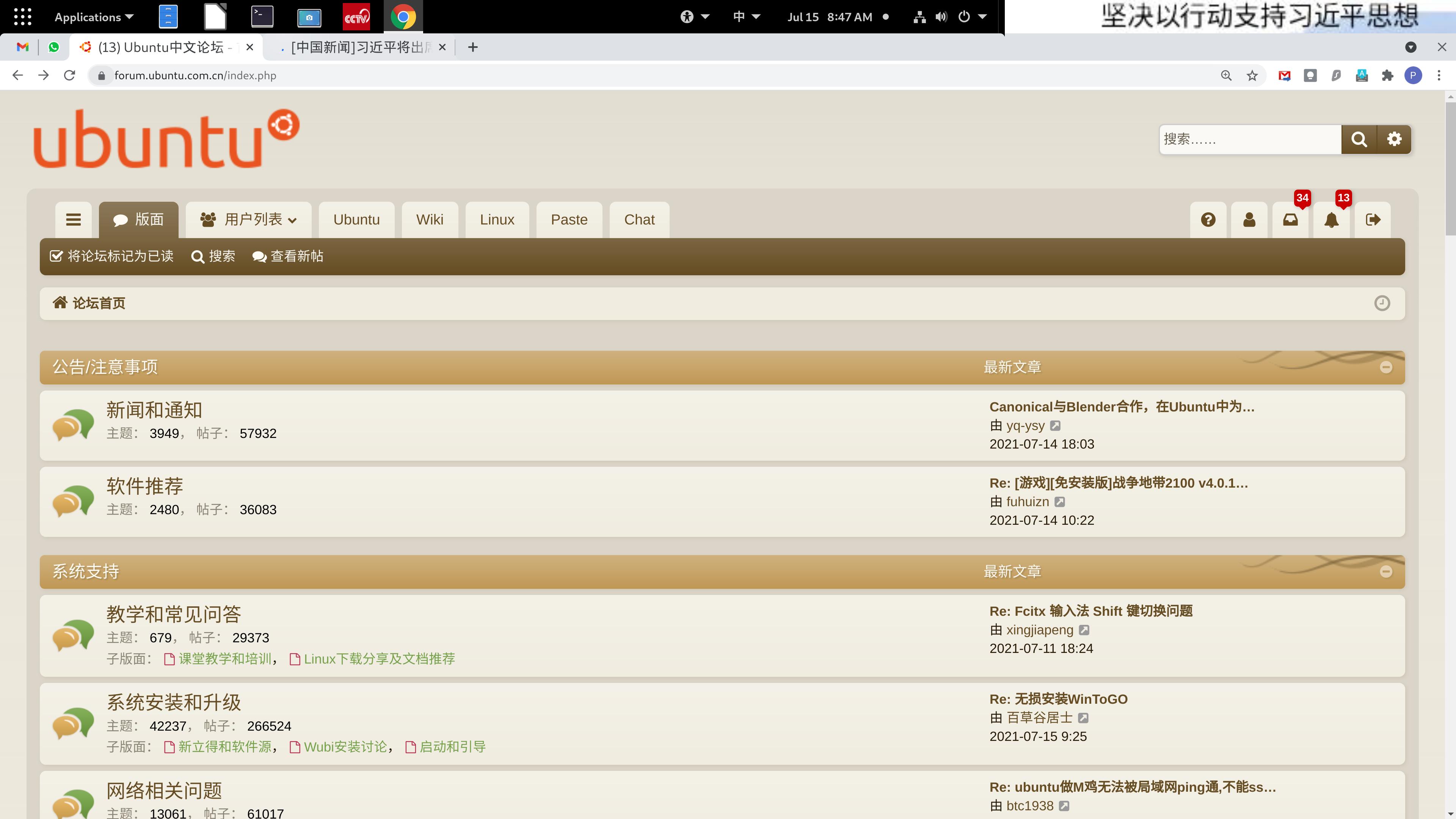Go back to previous page

coord(17,75)
